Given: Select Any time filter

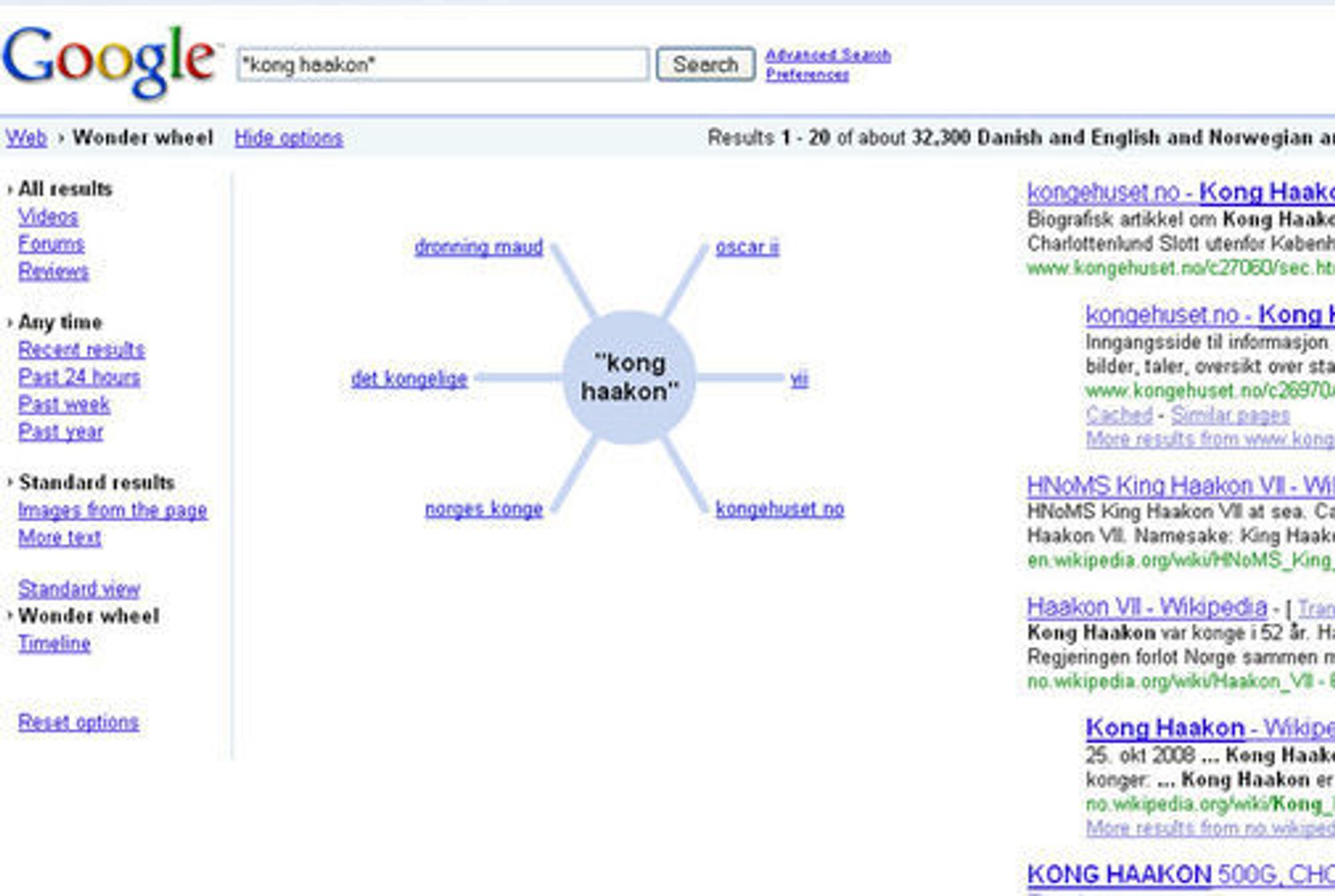Looking at the screenshot, I should tap(60, 322).
